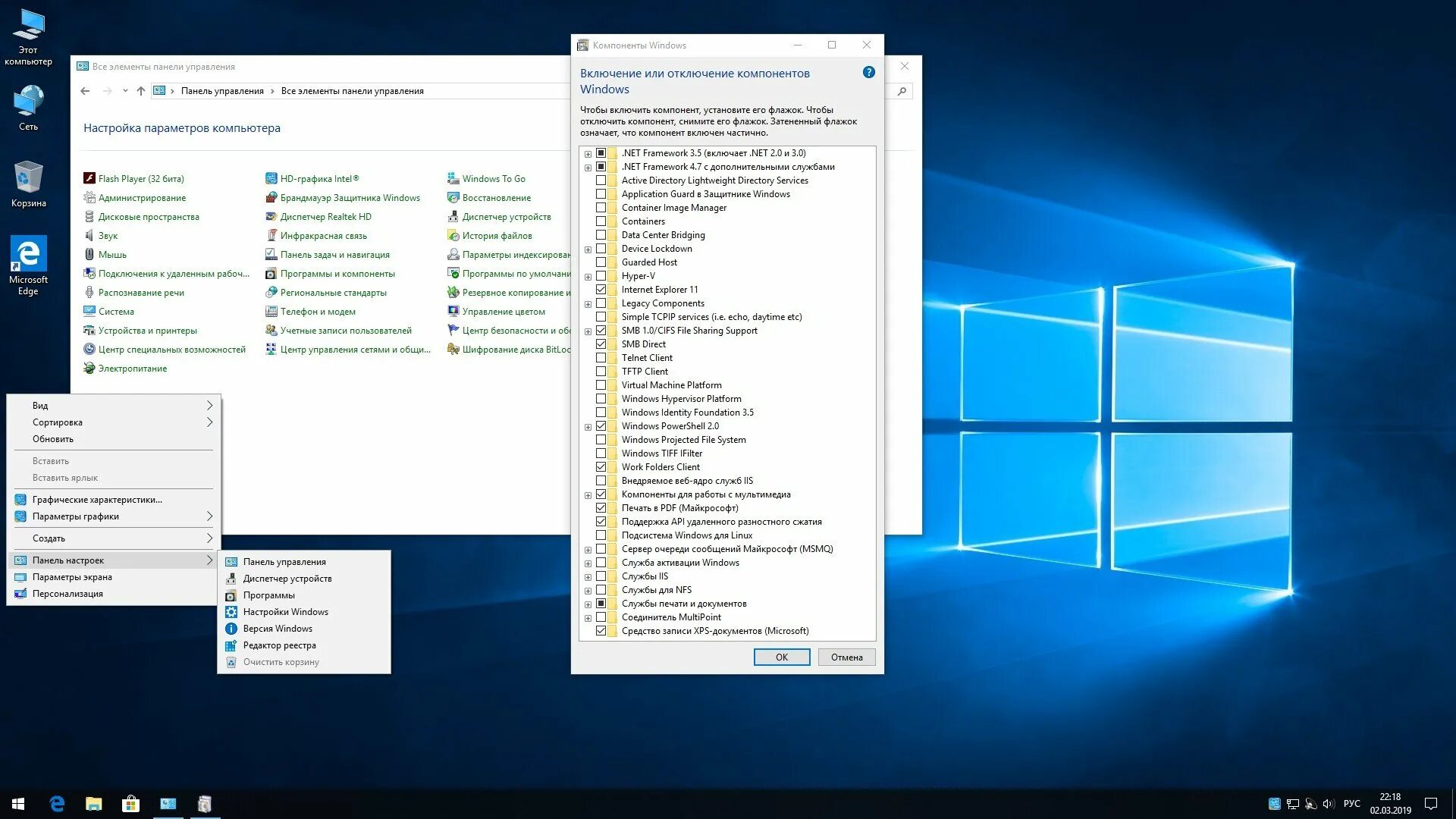Check the Containers component checkbox
This screenshot has height=819, width=1456.
tap(601, 221)
